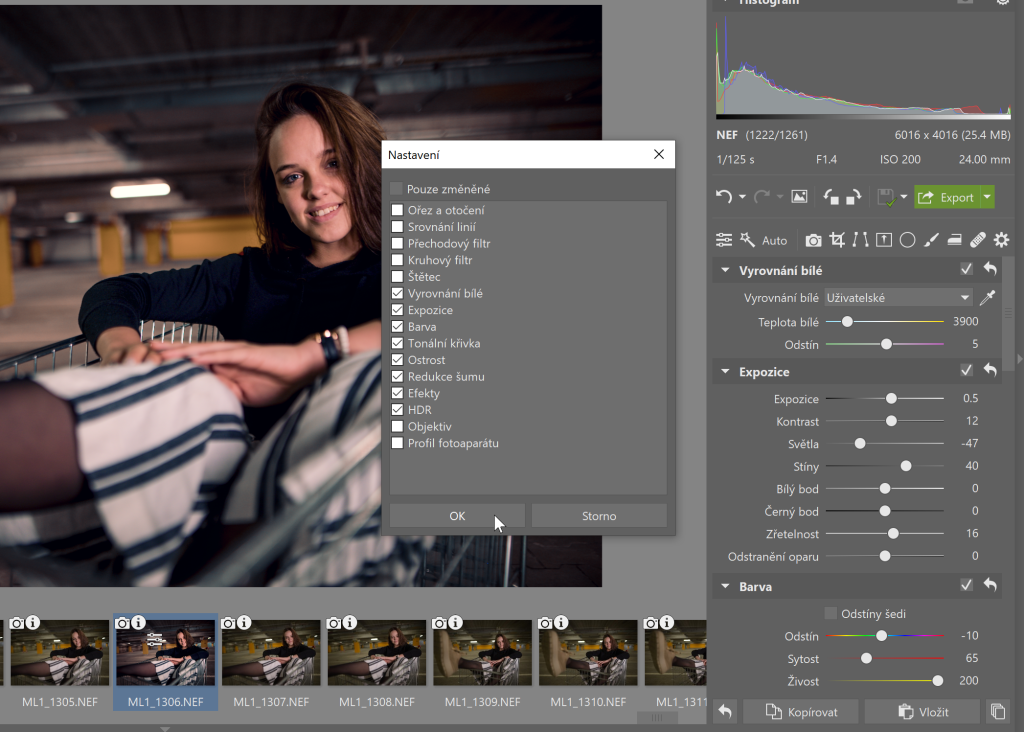
Task: Select the Filter brush tool
Action: [931, 240]
